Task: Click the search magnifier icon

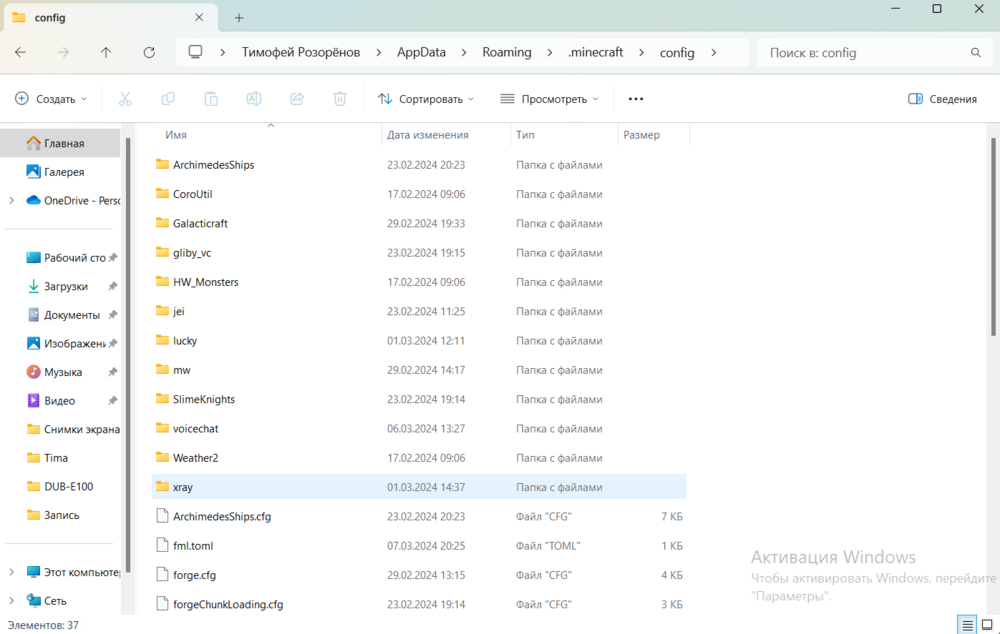Action: click(976, 53)
